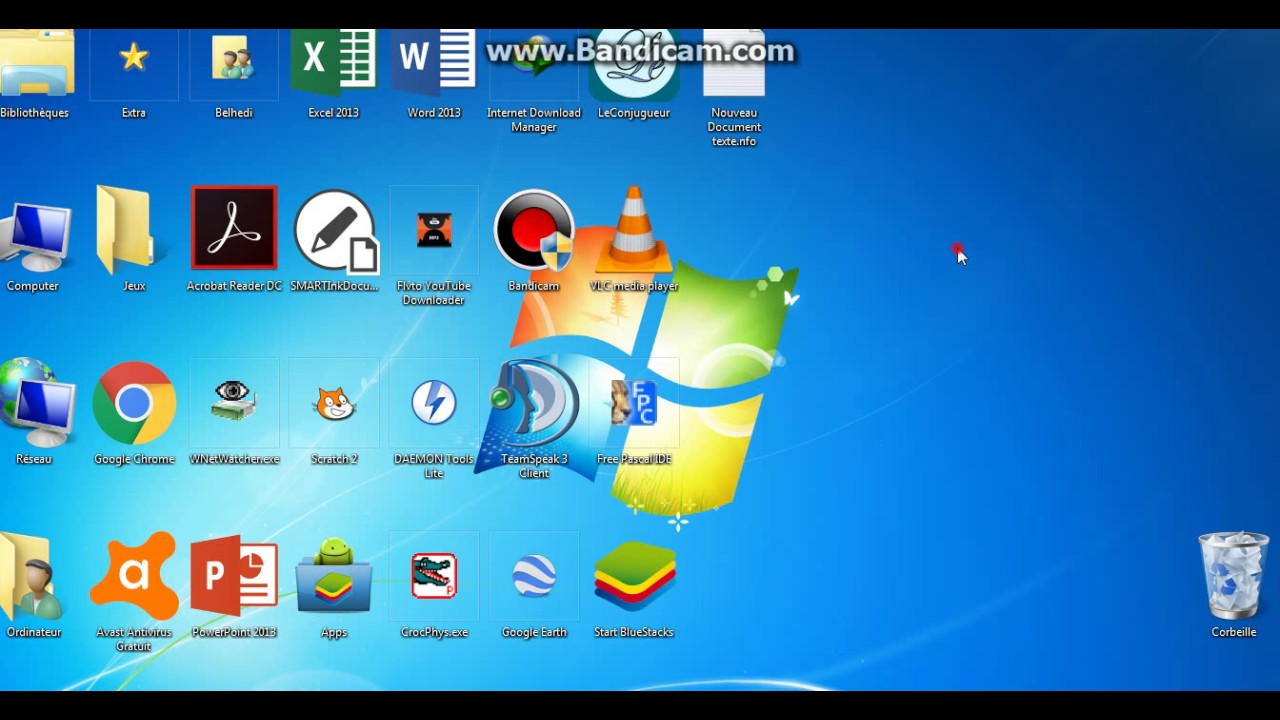The image size is (1280, 720).
Task: Click Start BlueStacks icon
Action: click(x=634, y=576)
